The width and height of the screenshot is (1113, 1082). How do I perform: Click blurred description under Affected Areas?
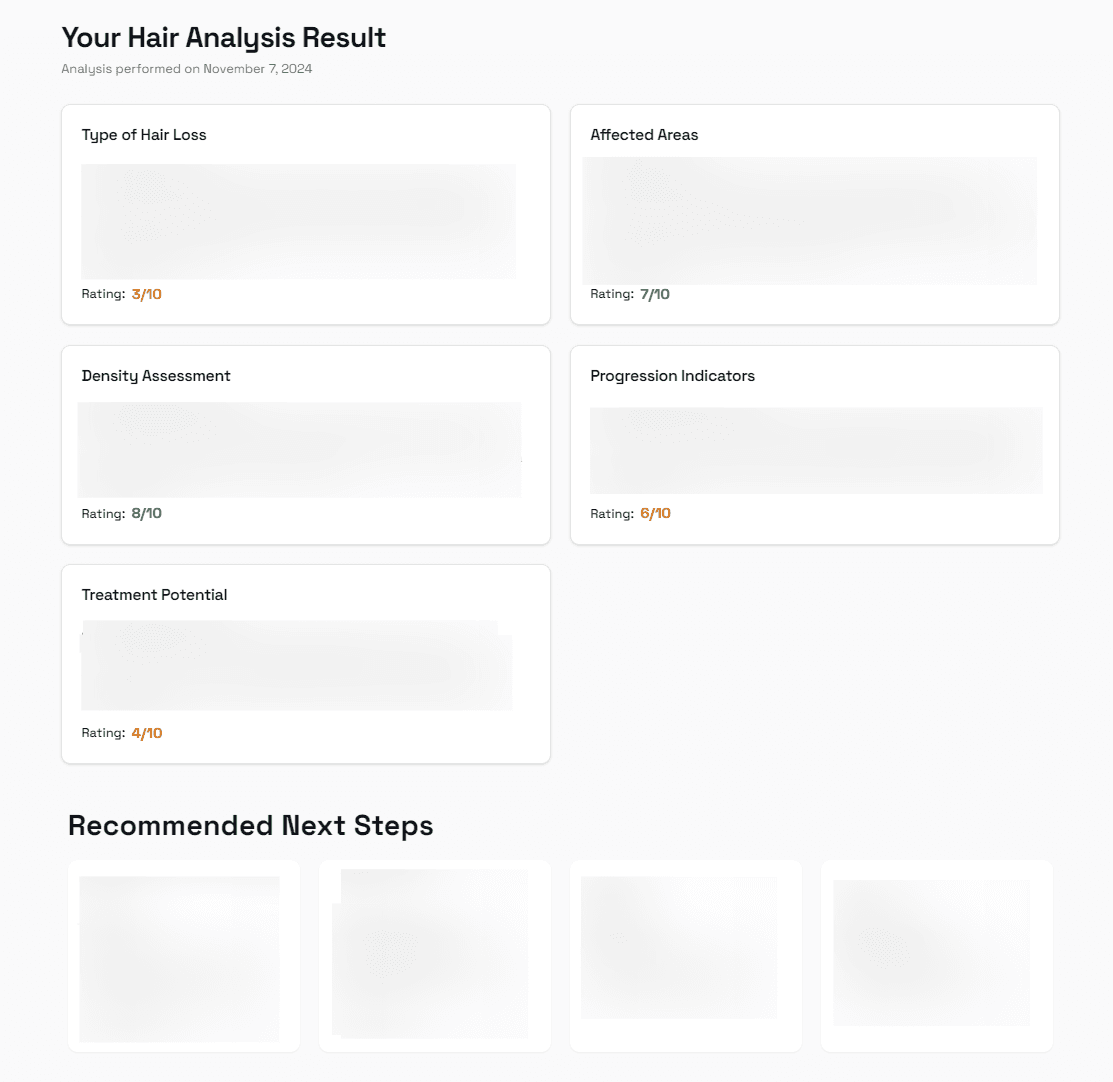[809, 221]
